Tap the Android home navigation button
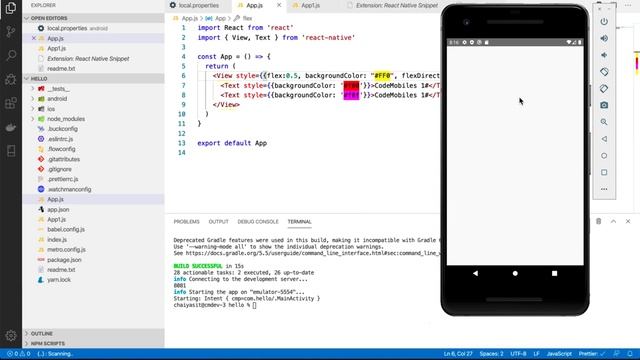 (x=515, y=273)
